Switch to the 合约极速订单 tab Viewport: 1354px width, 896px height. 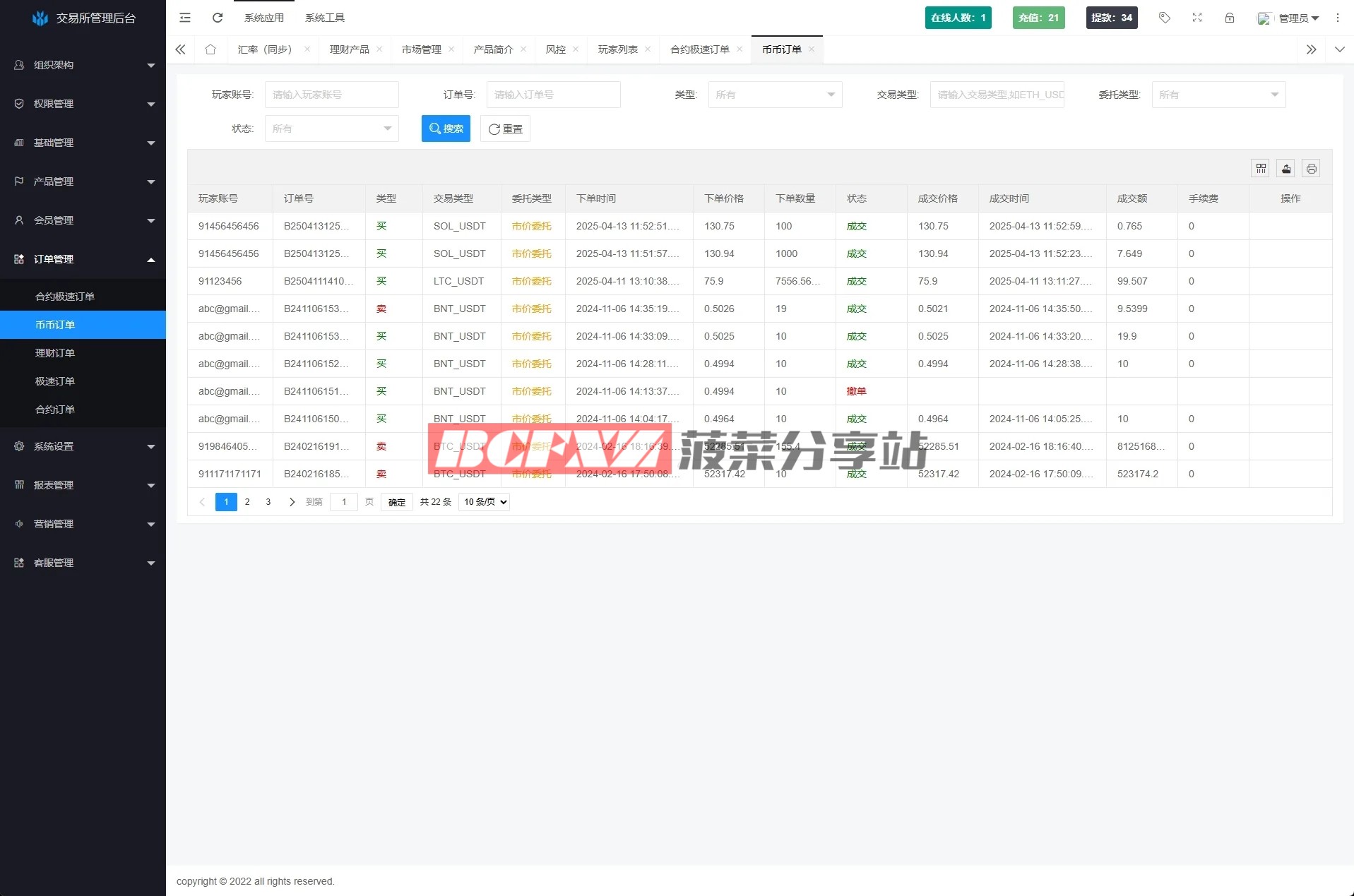click(x=699, y=49)
